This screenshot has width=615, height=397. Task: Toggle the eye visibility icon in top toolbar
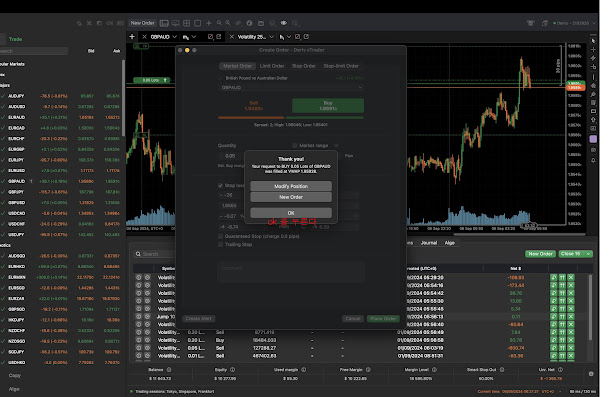pyautogui.click(x=284, y=23)
